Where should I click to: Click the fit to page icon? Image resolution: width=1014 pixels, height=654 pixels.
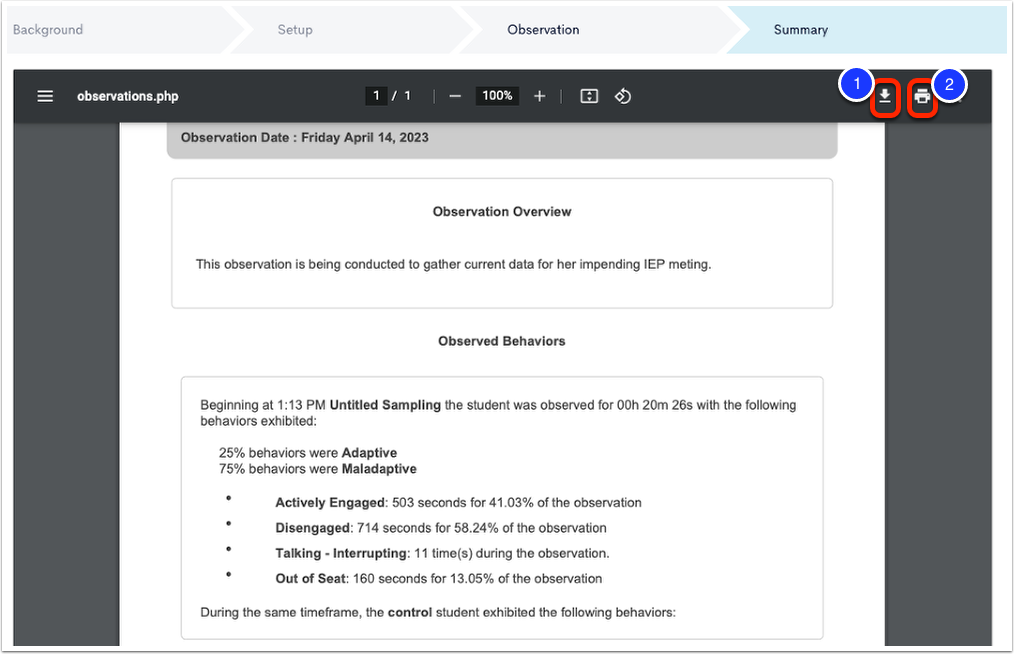(589, 96)
